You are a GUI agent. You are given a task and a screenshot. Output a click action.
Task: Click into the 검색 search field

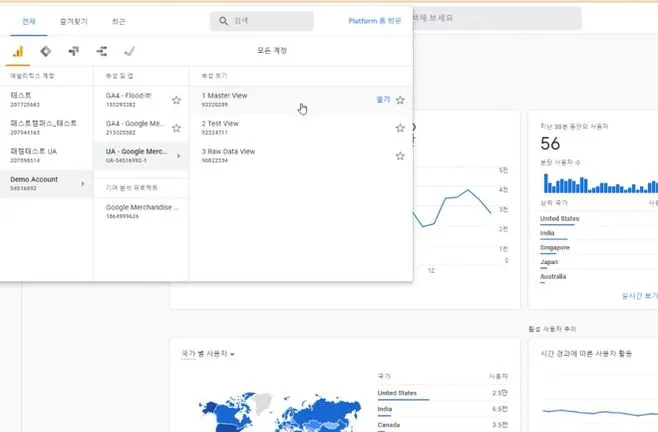[x=261, y=21]
